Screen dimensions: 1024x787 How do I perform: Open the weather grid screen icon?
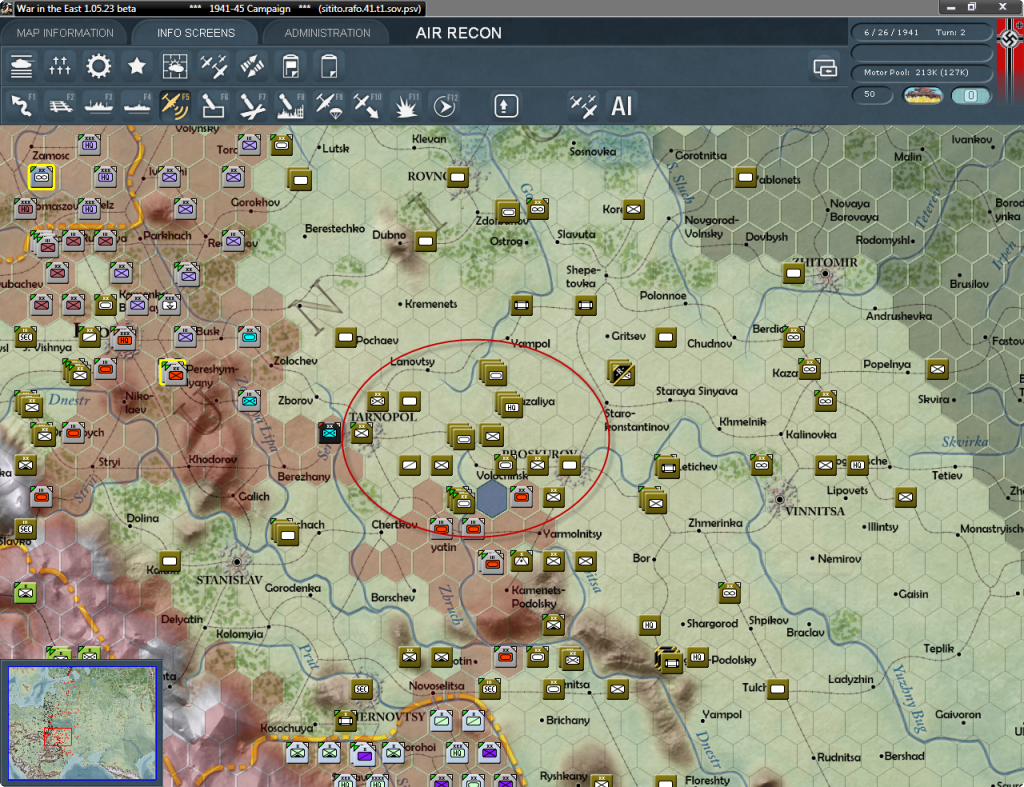175,67
